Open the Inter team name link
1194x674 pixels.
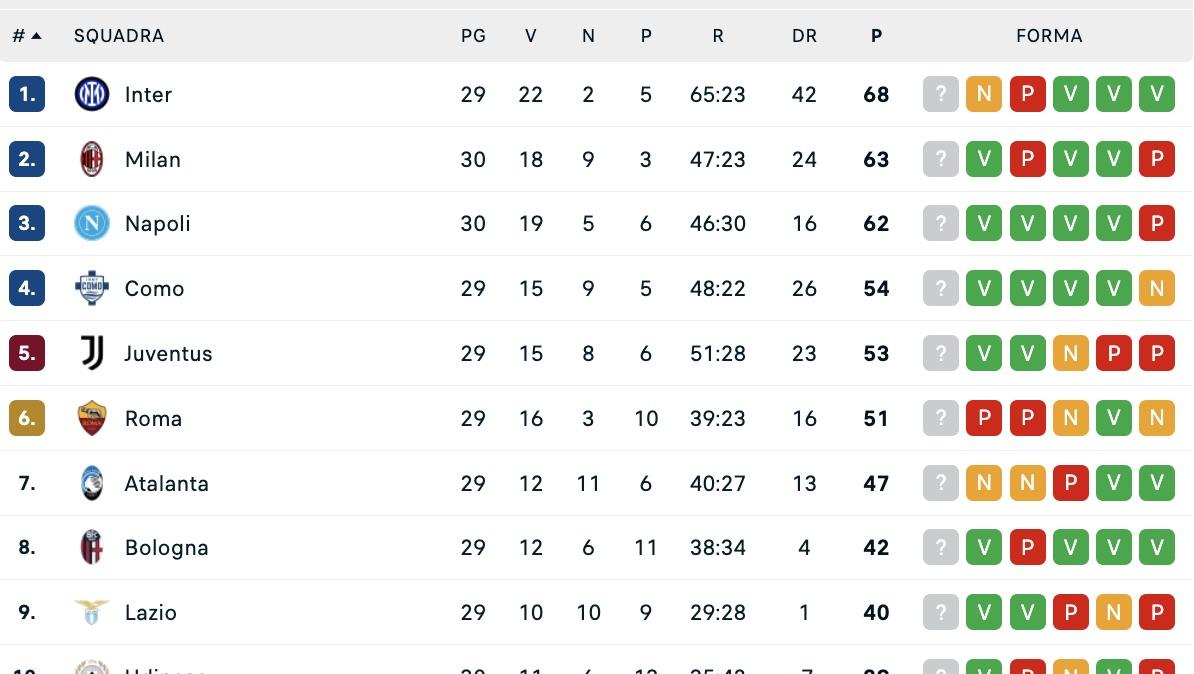148,94
